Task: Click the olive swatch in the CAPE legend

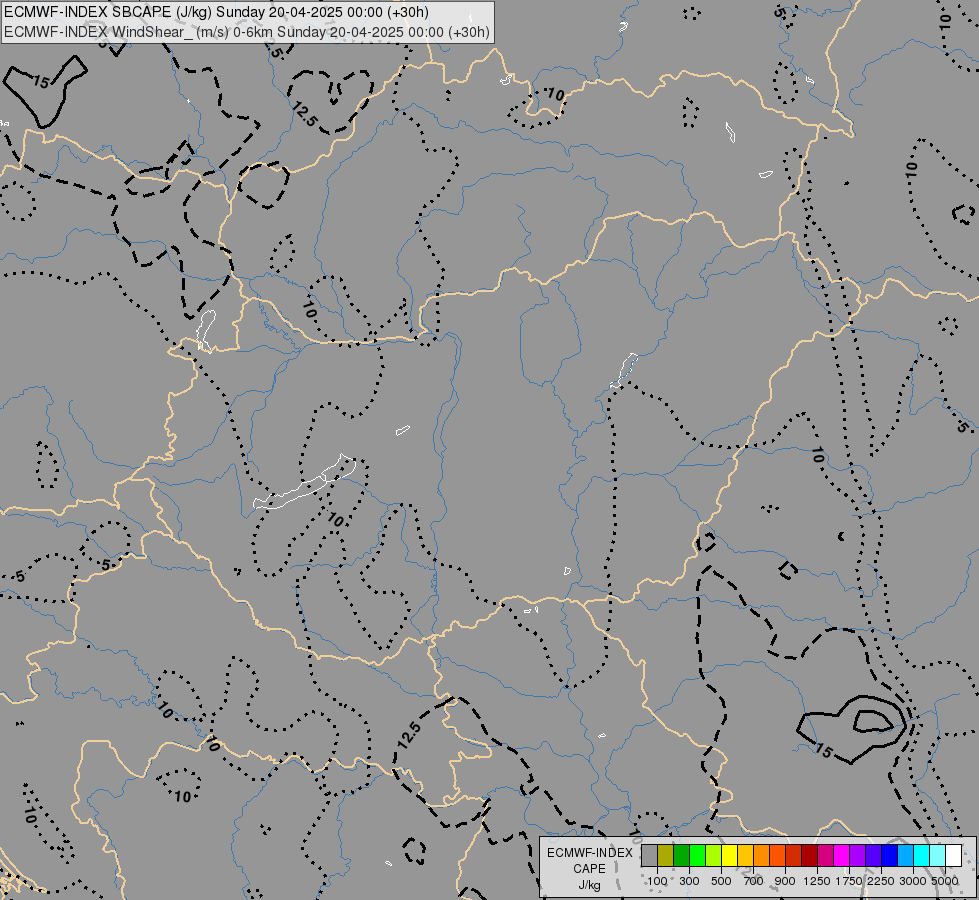Action: coord(666,856)
